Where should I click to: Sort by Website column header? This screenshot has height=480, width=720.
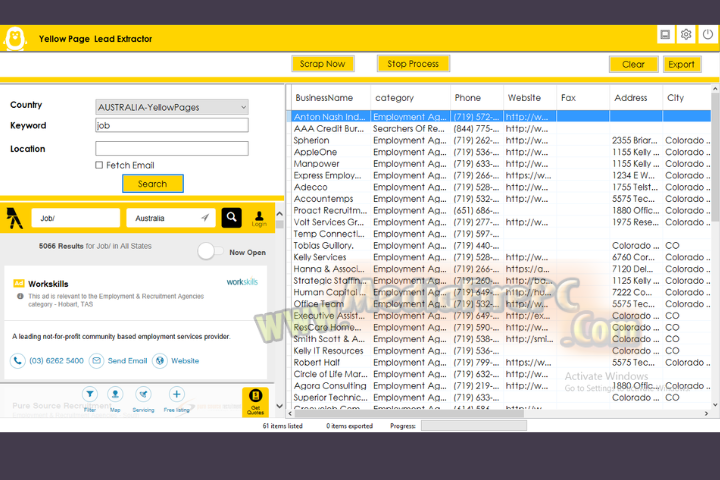click(x=530, y=97)
